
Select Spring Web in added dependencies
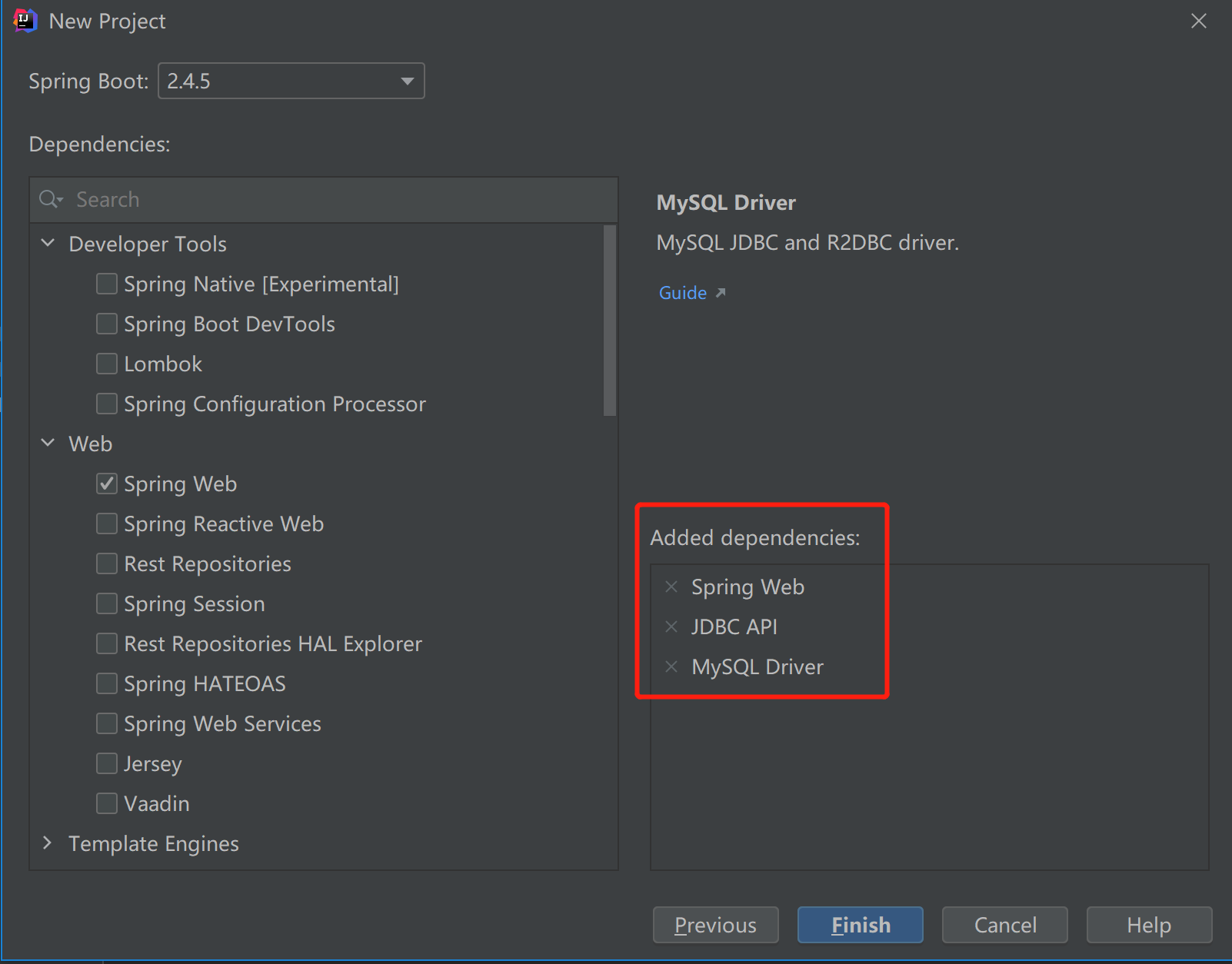(x=748, y=587)
